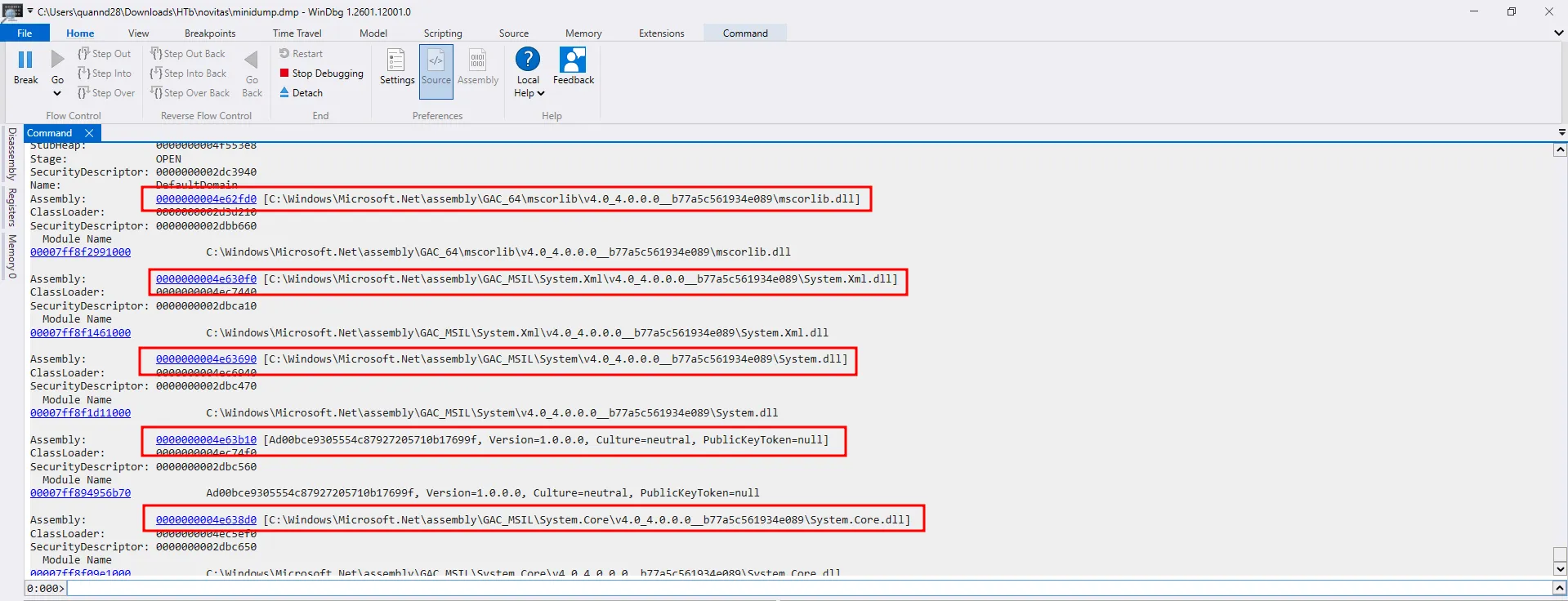Click the Restart debugging icon
The width and height of the screenshot is (1568, 601).
(x=284, y=54)
